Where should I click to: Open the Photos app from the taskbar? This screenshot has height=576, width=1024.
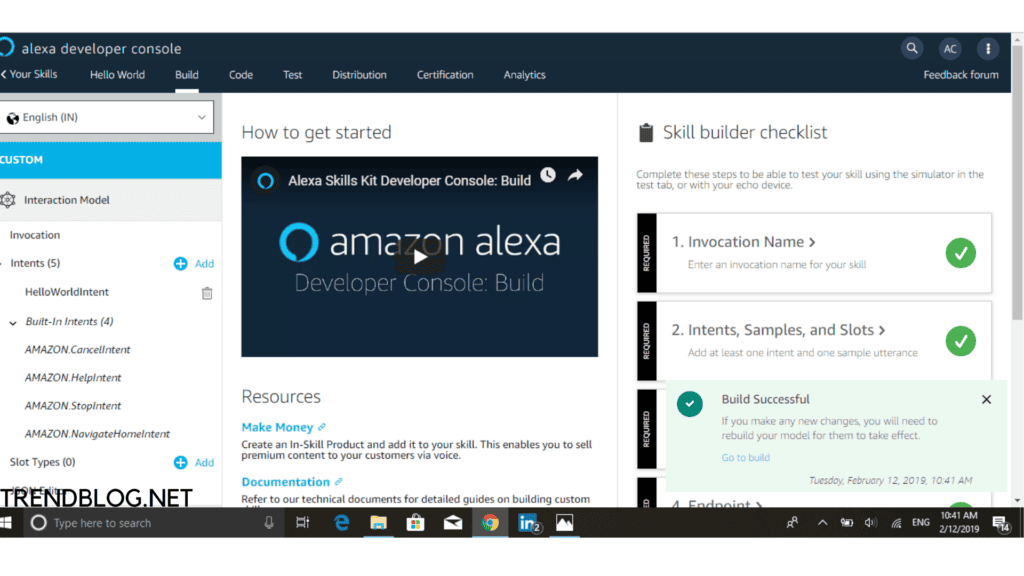(x=564, y=522)
